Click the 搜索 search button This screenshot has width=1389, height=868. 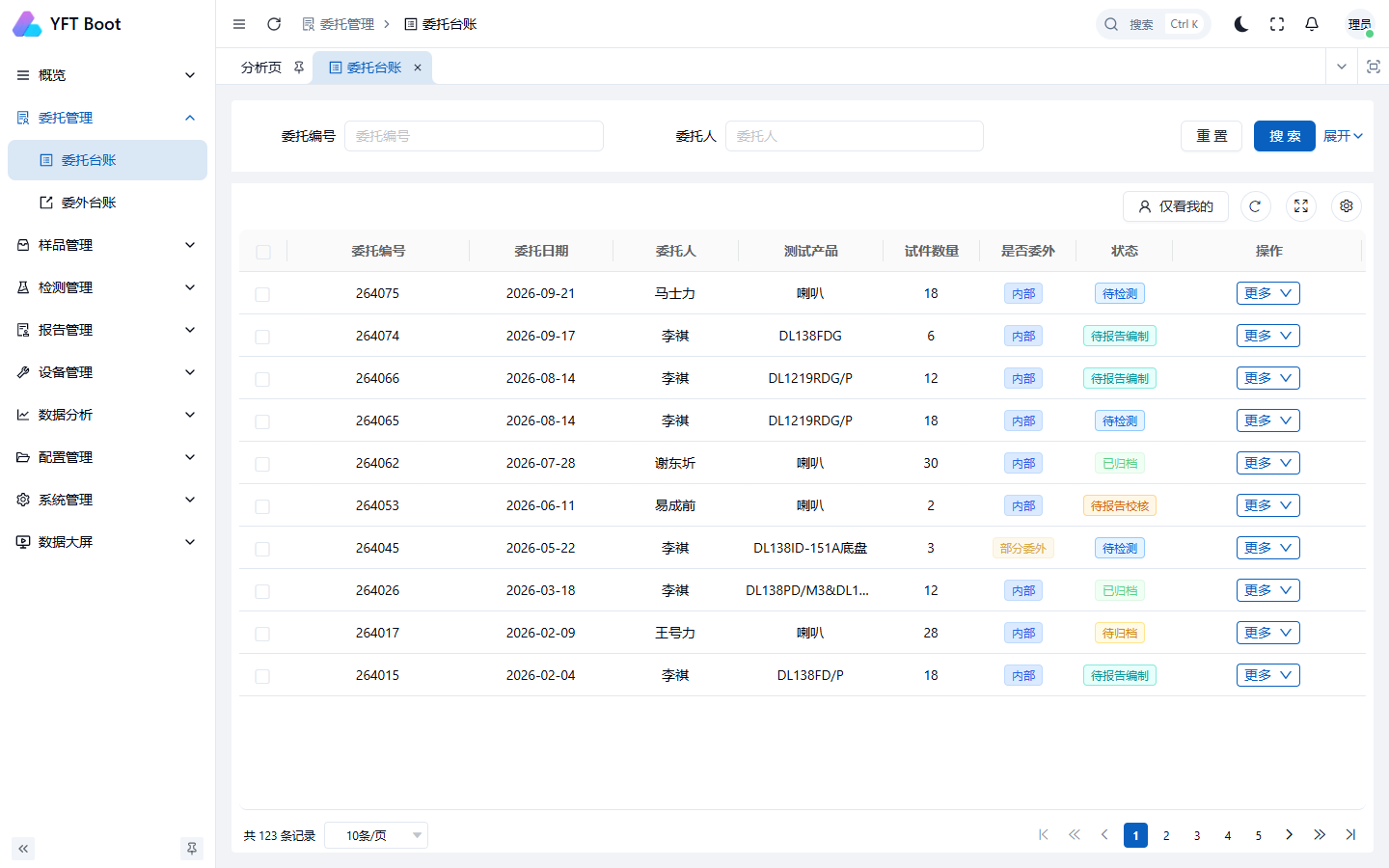coord(1285,136)
